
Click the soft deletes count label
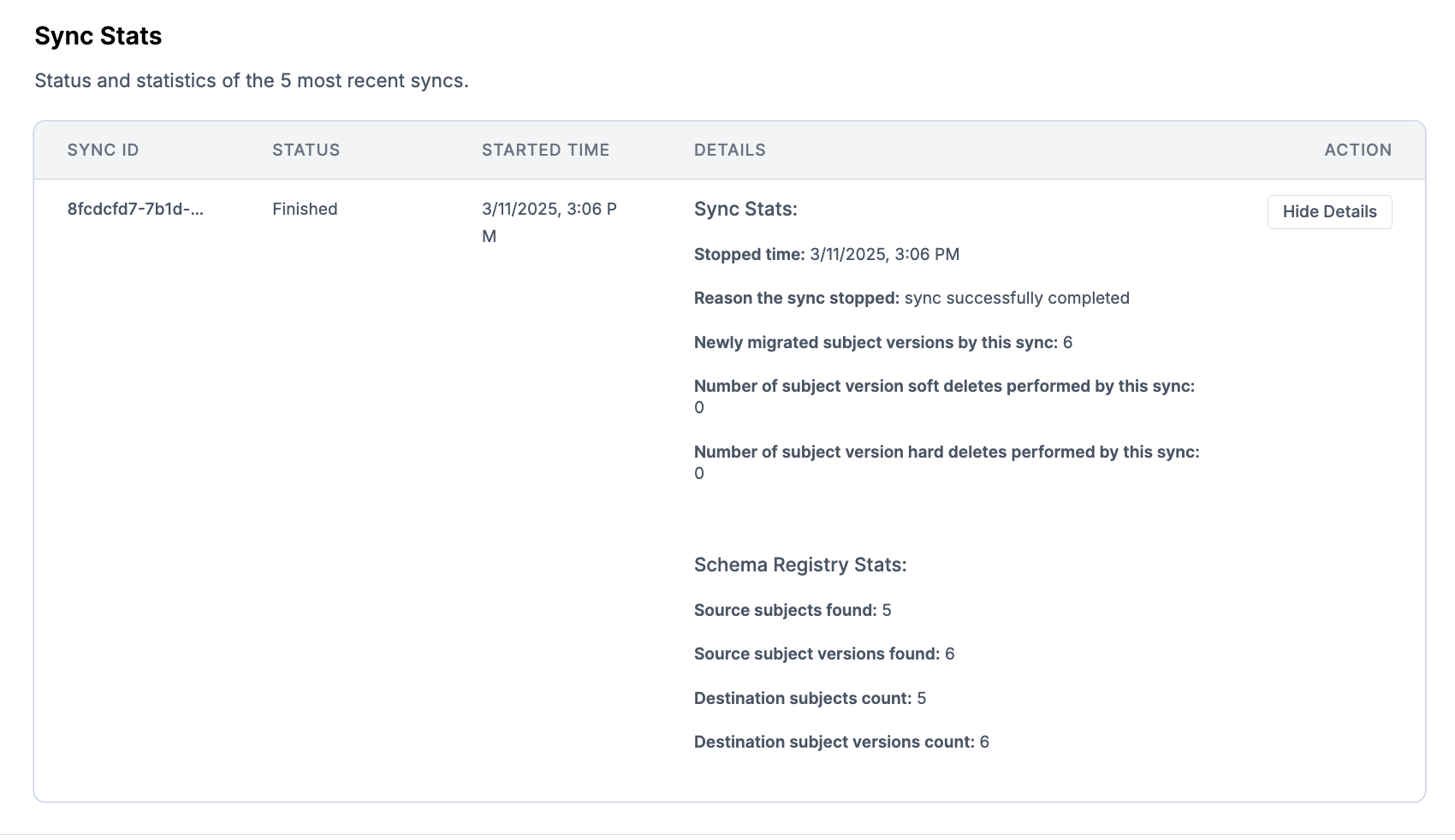click(x=944, y=386)
